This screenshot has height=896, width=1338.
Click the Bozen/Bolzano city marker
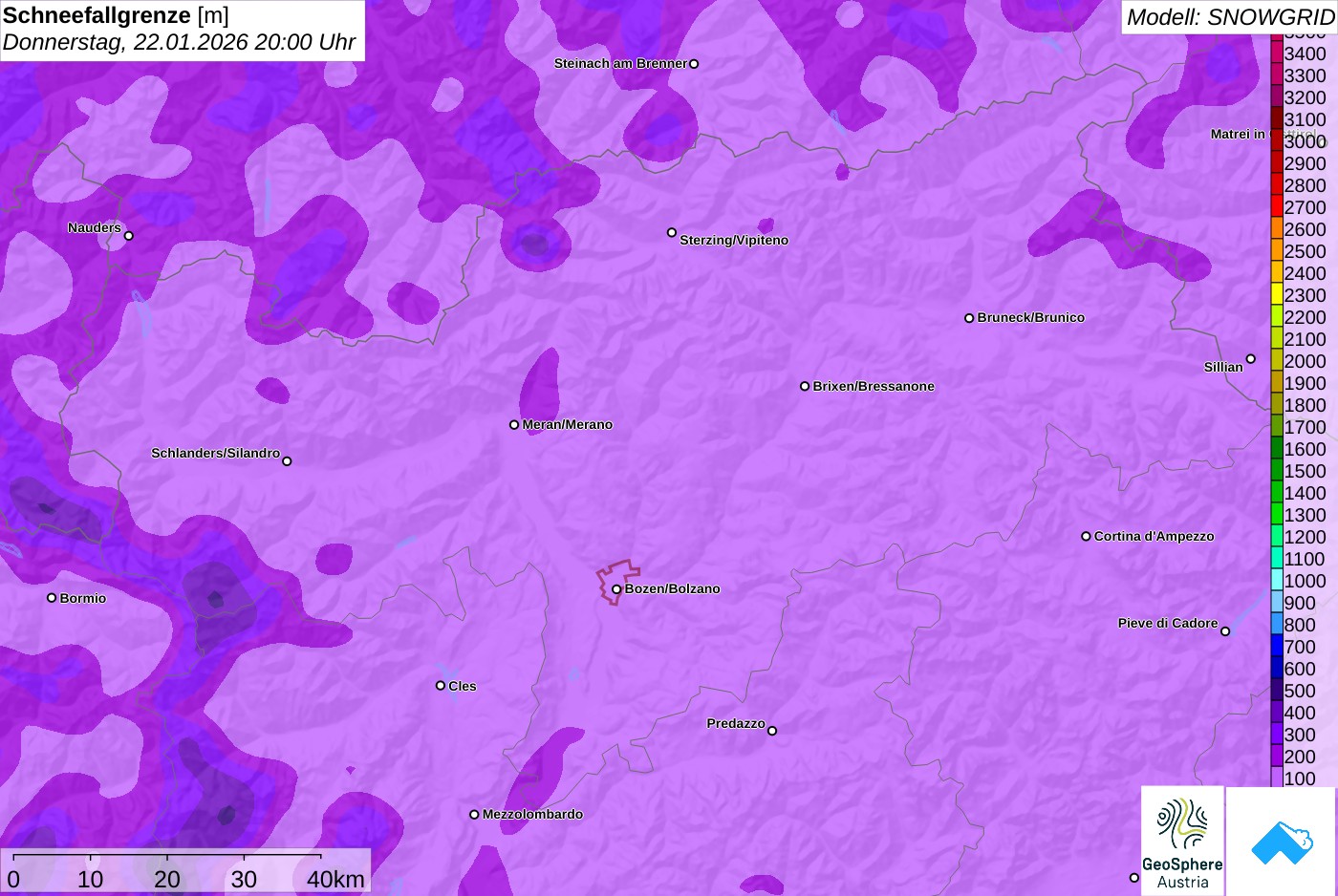(616, 589)
